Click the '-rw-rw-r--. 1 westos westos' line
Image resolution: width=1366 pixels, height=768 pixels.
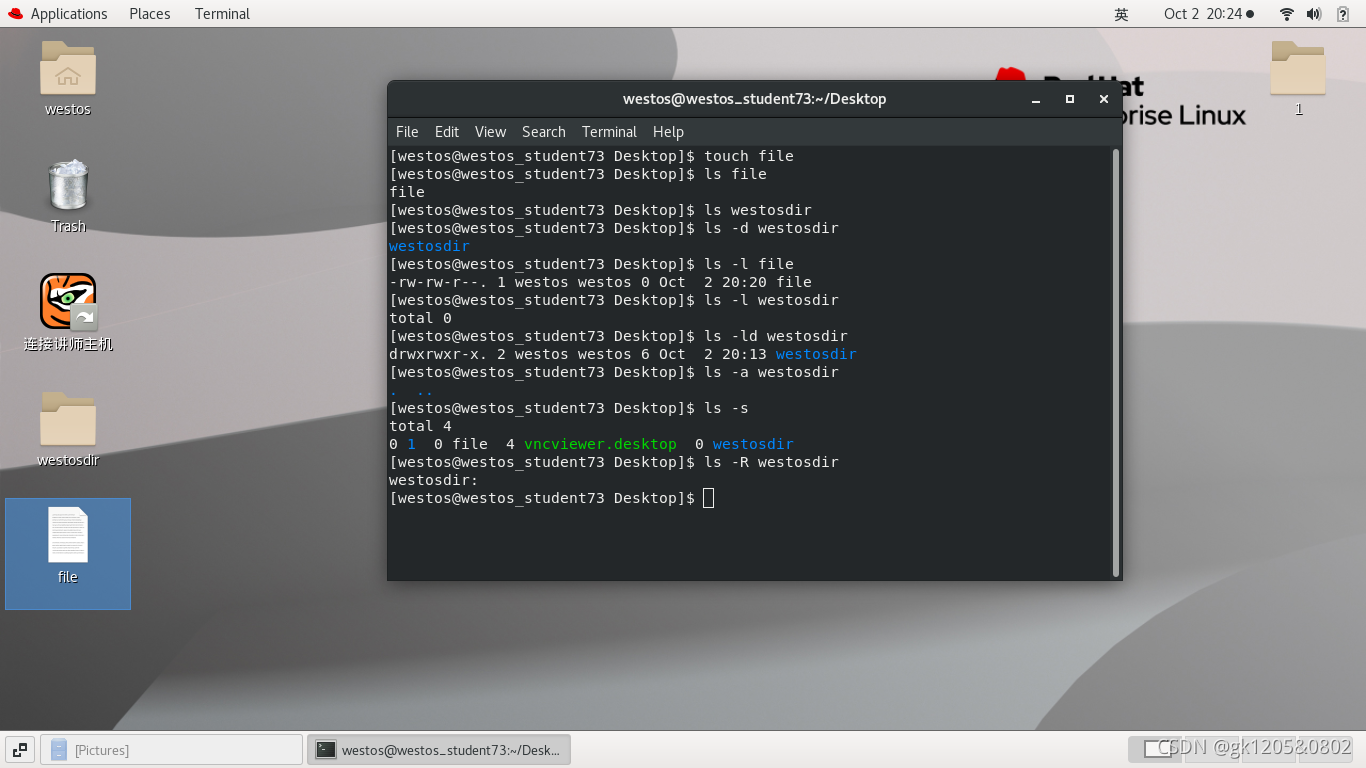pos(600,282)
